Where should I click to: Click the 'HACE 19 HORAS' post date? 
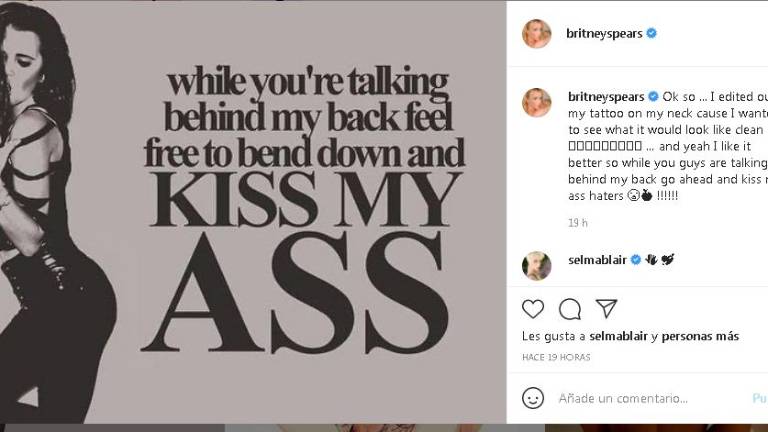pos(556,356)
